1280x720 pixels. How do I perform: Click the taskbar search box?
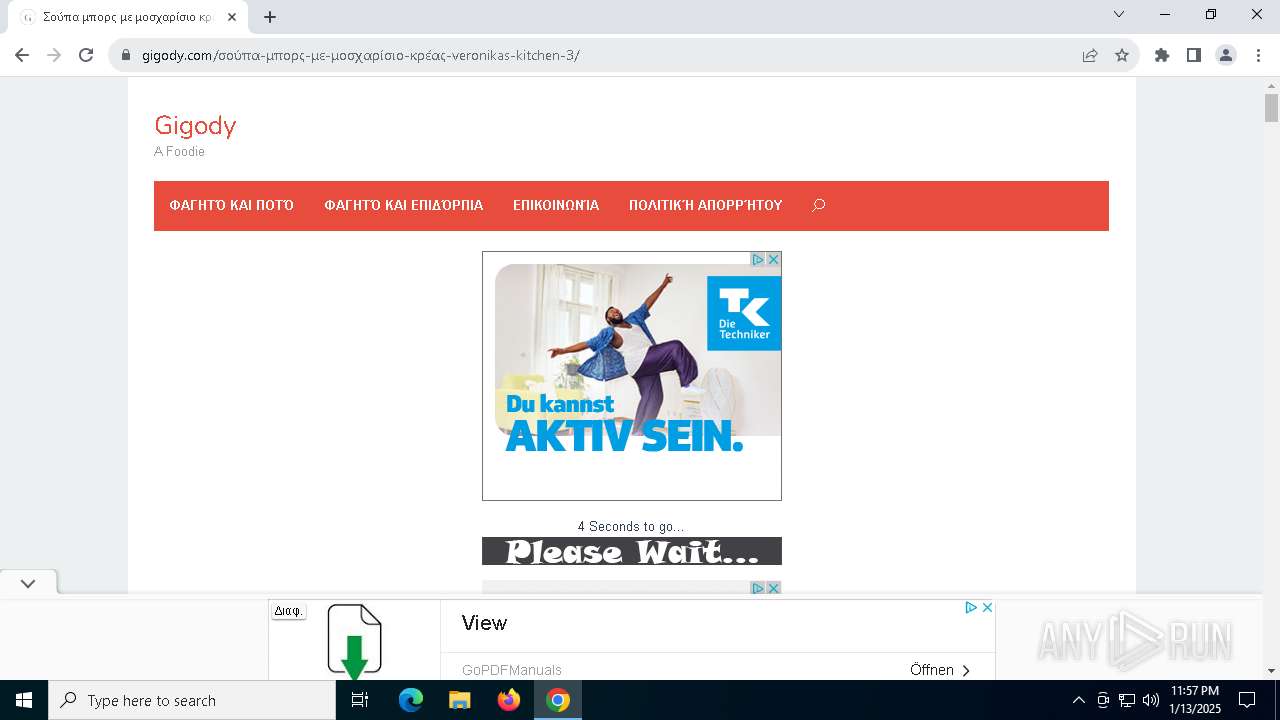tap(192, 700)
